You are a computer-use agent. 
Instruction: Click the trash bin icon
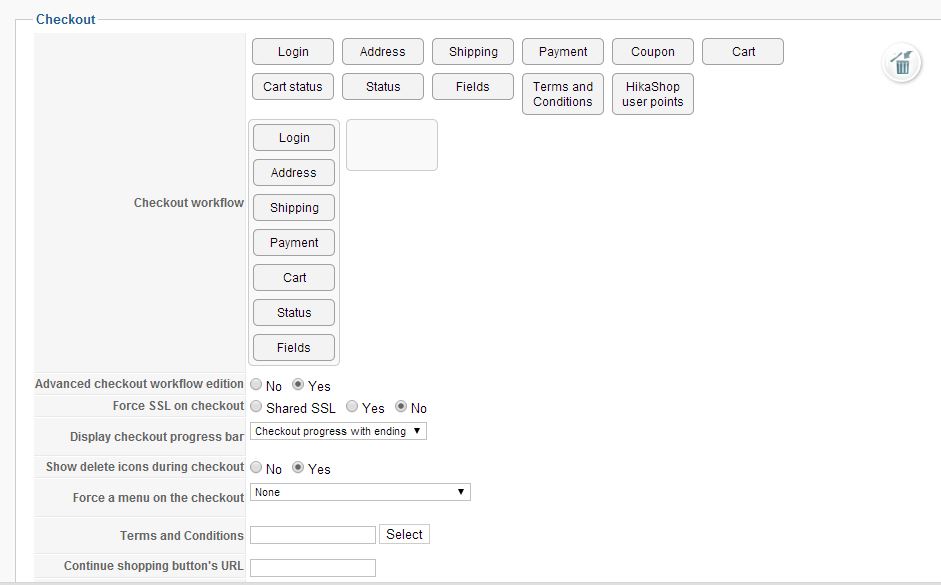901,64
